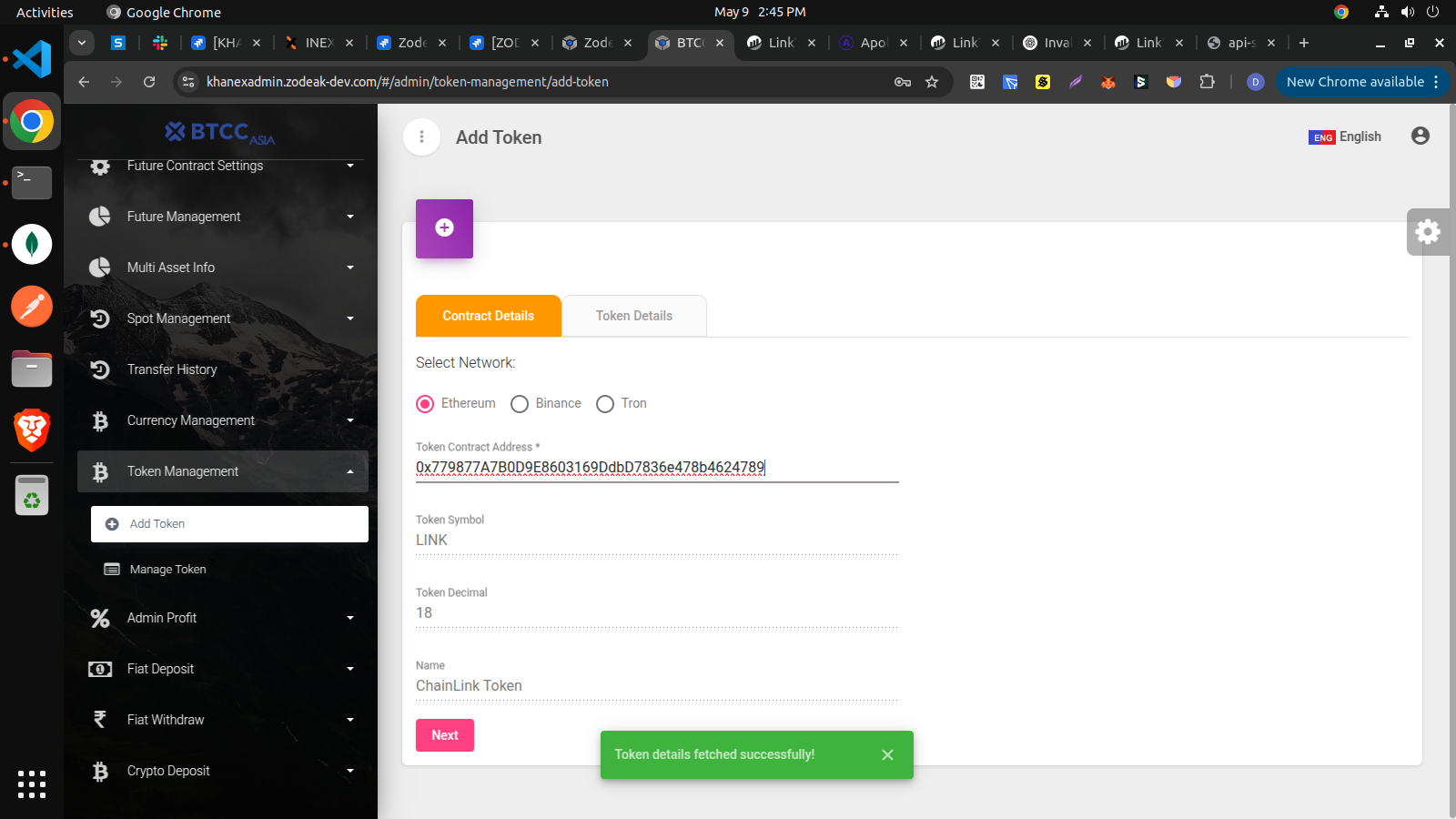Expand Future Contract Settings menu
This screenshot has width=1456, height=819.
click(350, 166)
